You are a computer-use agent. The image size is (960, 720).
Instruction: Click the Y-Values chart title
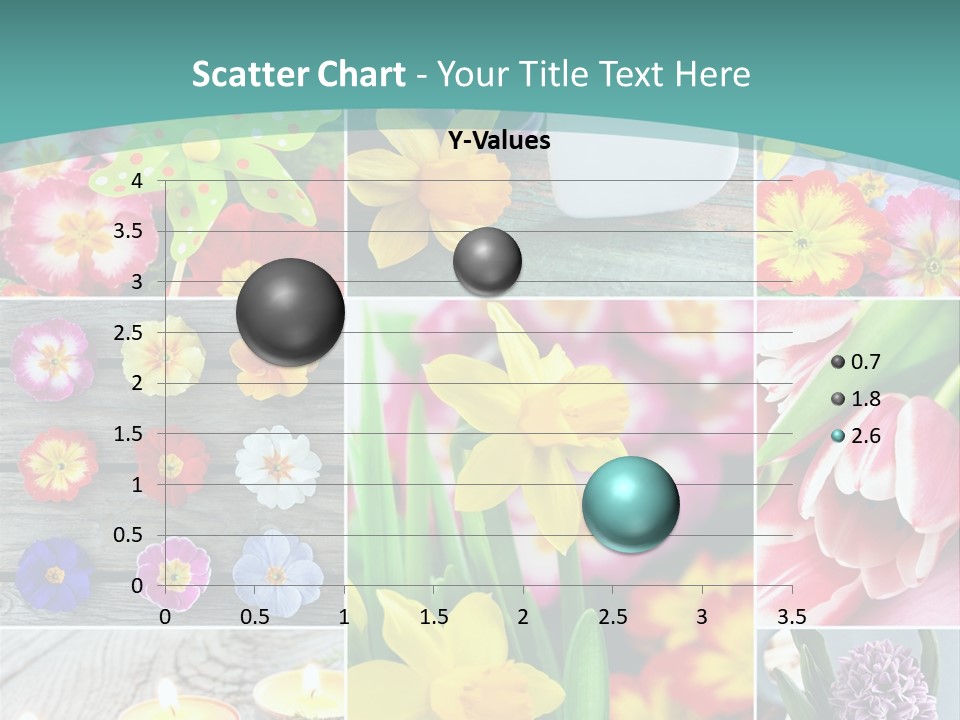click(x=499, y=141)
